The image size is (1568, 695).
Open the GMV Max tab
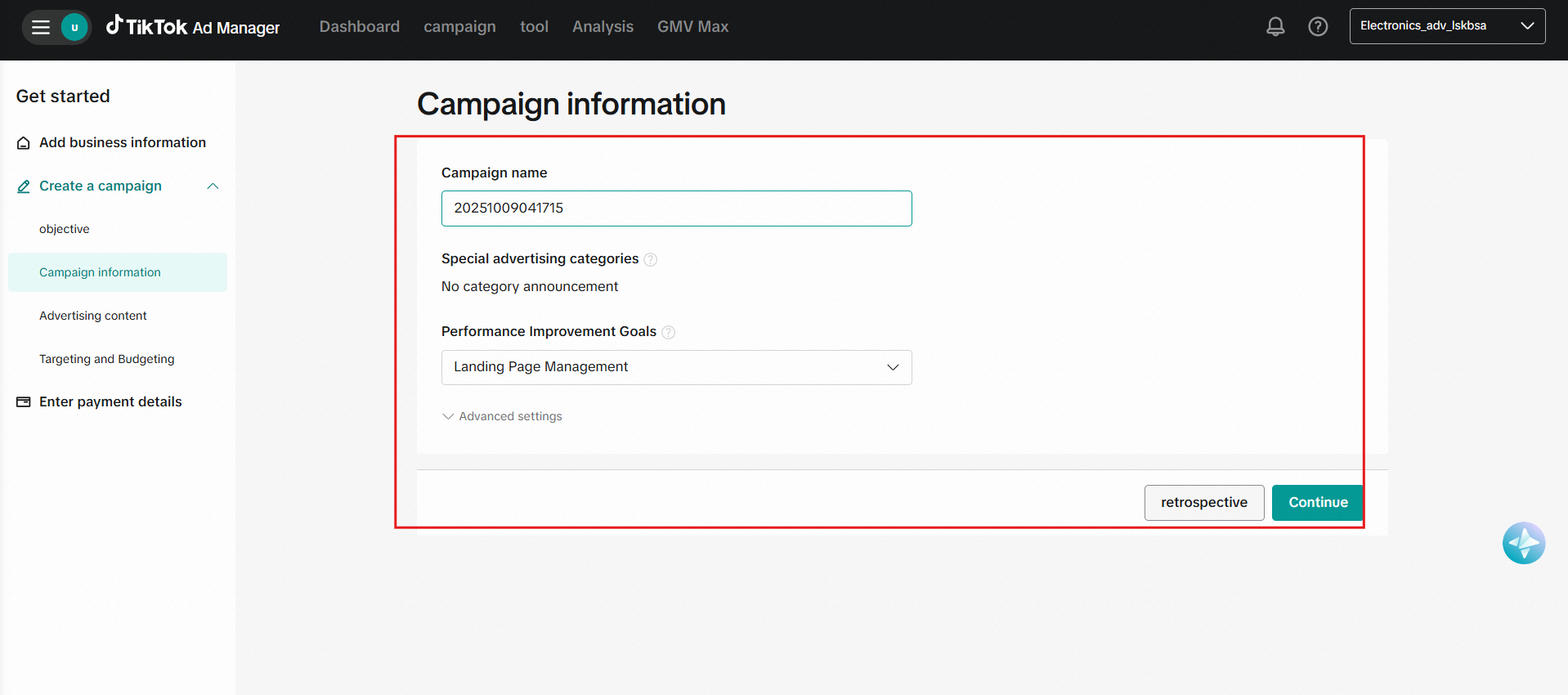(x=692, y=27)
